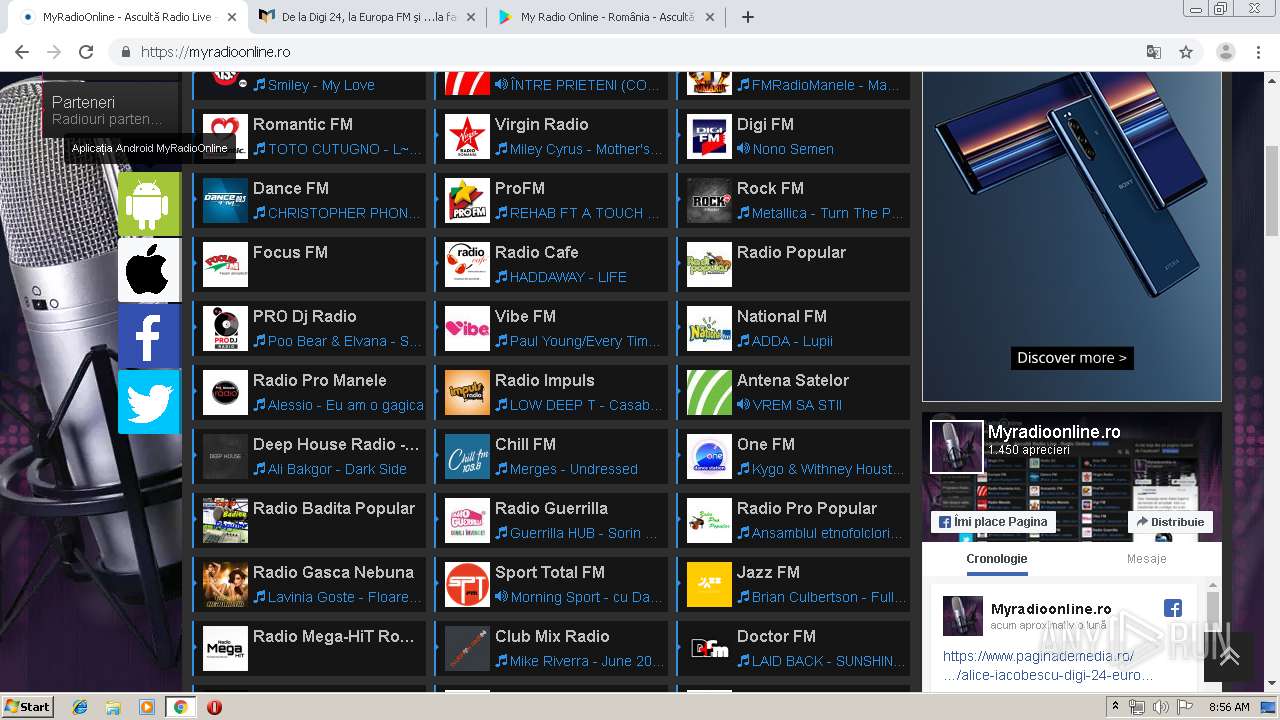Image resolution: width=1280 pixels, height=720 pixels.
Task: Click the Radio Guerrilla station logo
Action: click(467, 520)
